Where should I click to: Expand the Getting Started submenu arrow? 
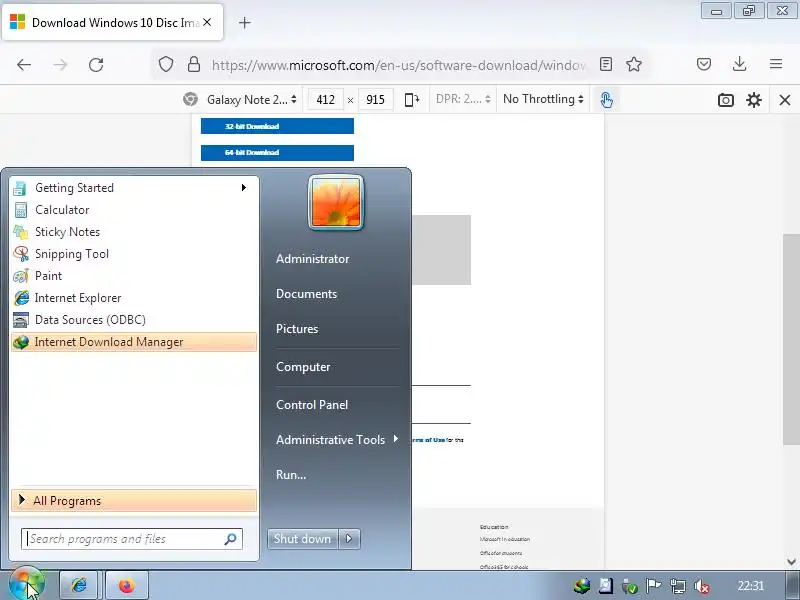tap(244, 188)
